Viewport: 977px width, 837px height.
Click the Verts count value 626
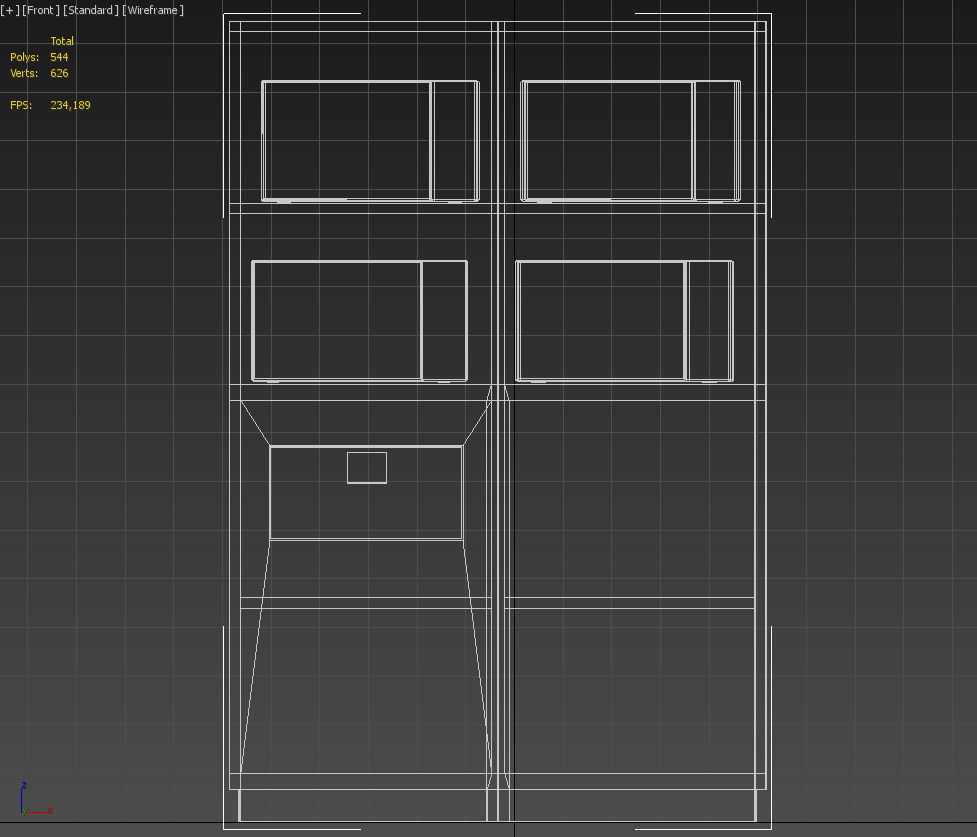coord(59,74)
